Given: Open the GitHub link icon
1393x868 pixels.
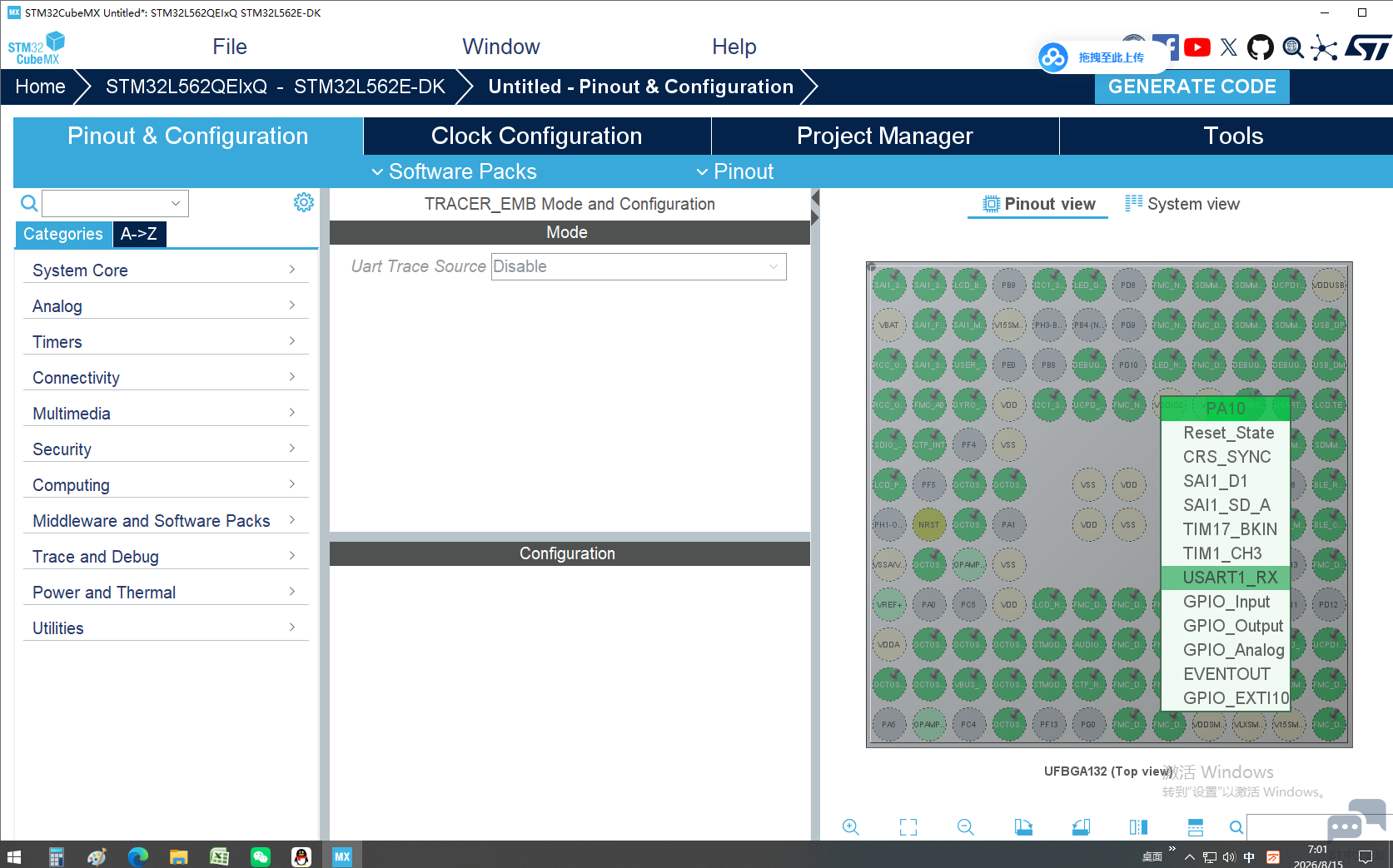Looking at the screenshot, I should (1261, 47).
